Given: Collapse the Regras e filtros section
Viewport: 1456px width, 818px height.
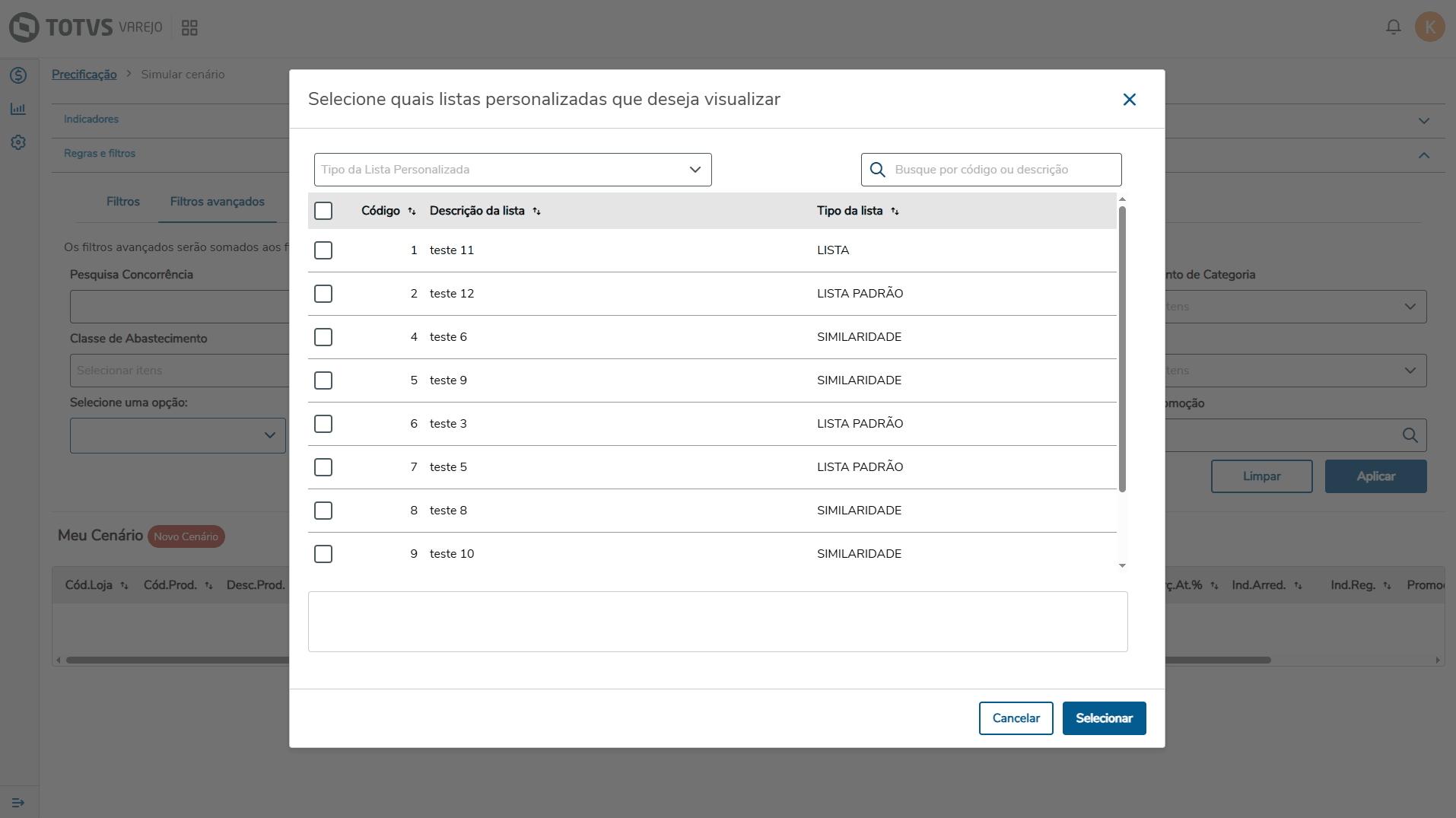Looking at the screenshot, I should [x=1423, y=155].
